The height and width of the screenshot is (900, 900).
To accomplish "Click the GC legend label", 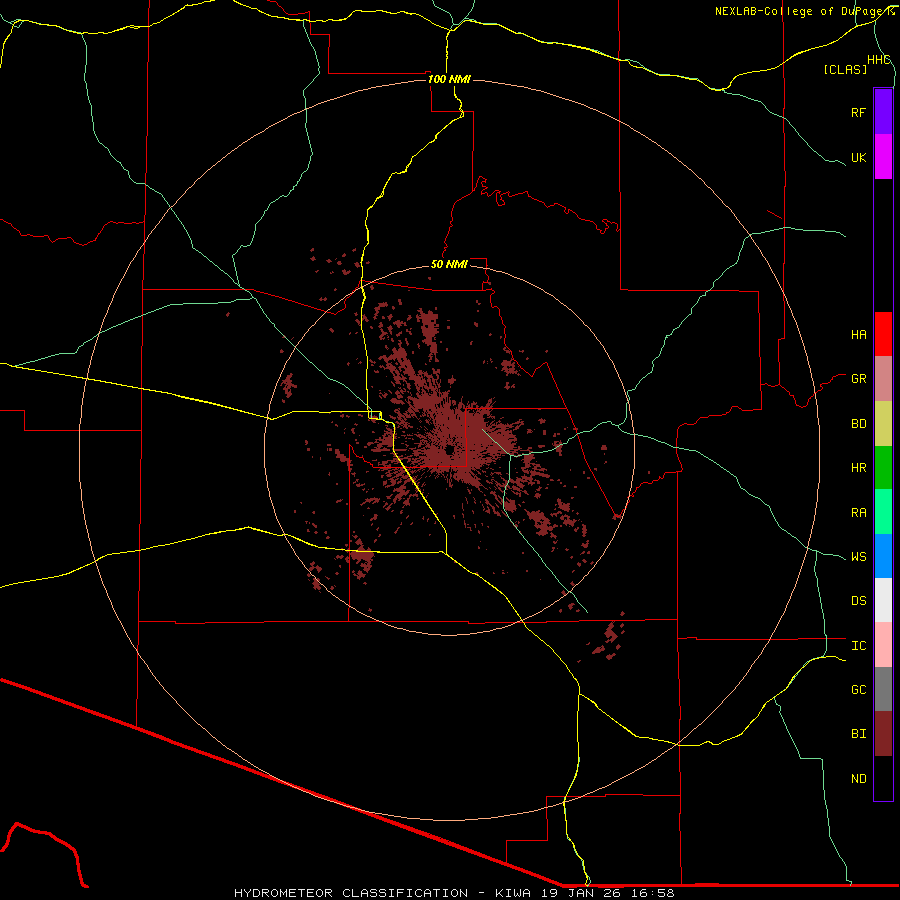I will [x=858, y=690].
